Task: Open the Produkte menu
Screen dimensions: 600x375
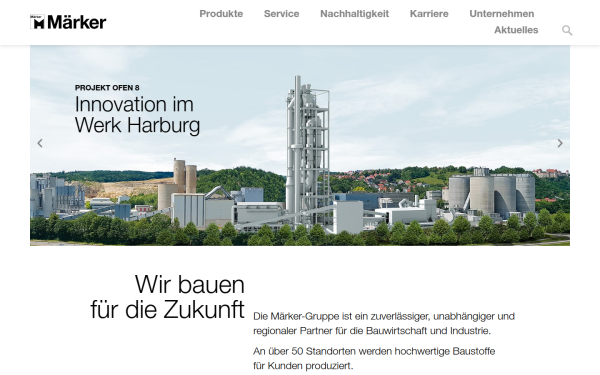Action: tap(221, 14)
